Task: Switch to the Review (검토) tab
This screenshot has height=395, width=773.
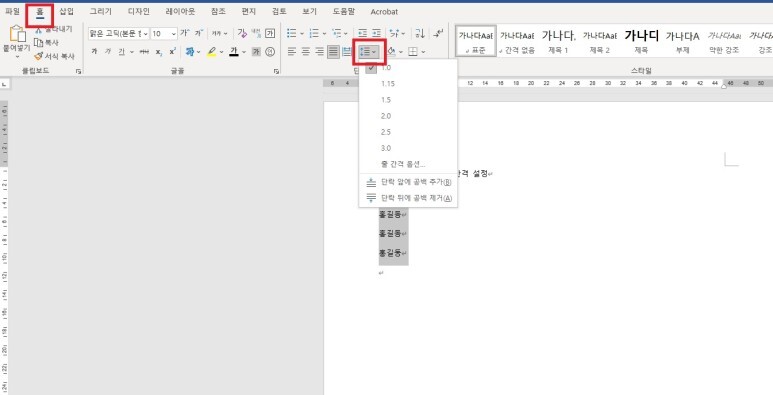Action: tap(279, 11)
